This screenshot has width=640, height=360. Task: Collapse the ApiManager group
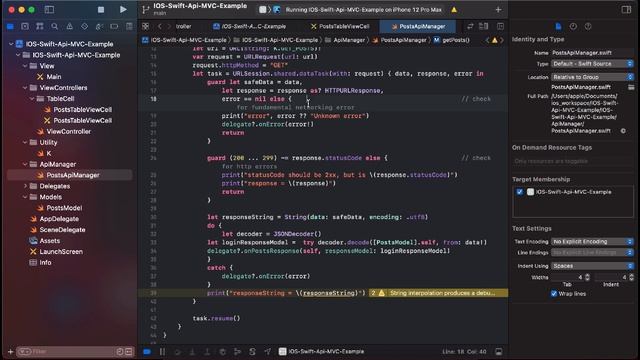(x=25, y=164)
